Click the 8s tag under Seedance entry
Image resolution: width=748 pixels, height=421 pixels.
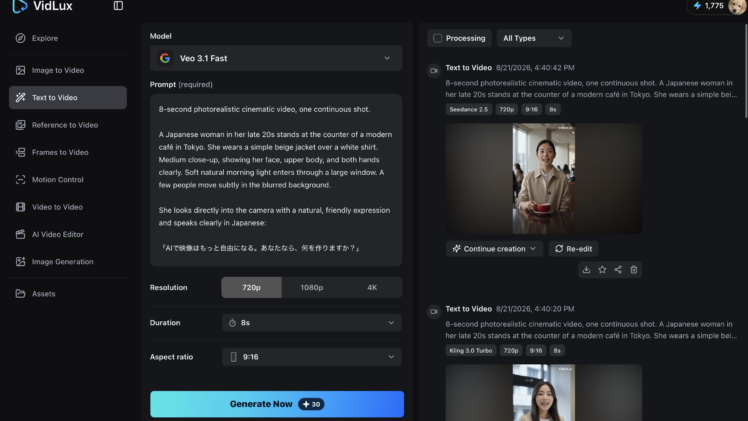(x=552, y=109)
